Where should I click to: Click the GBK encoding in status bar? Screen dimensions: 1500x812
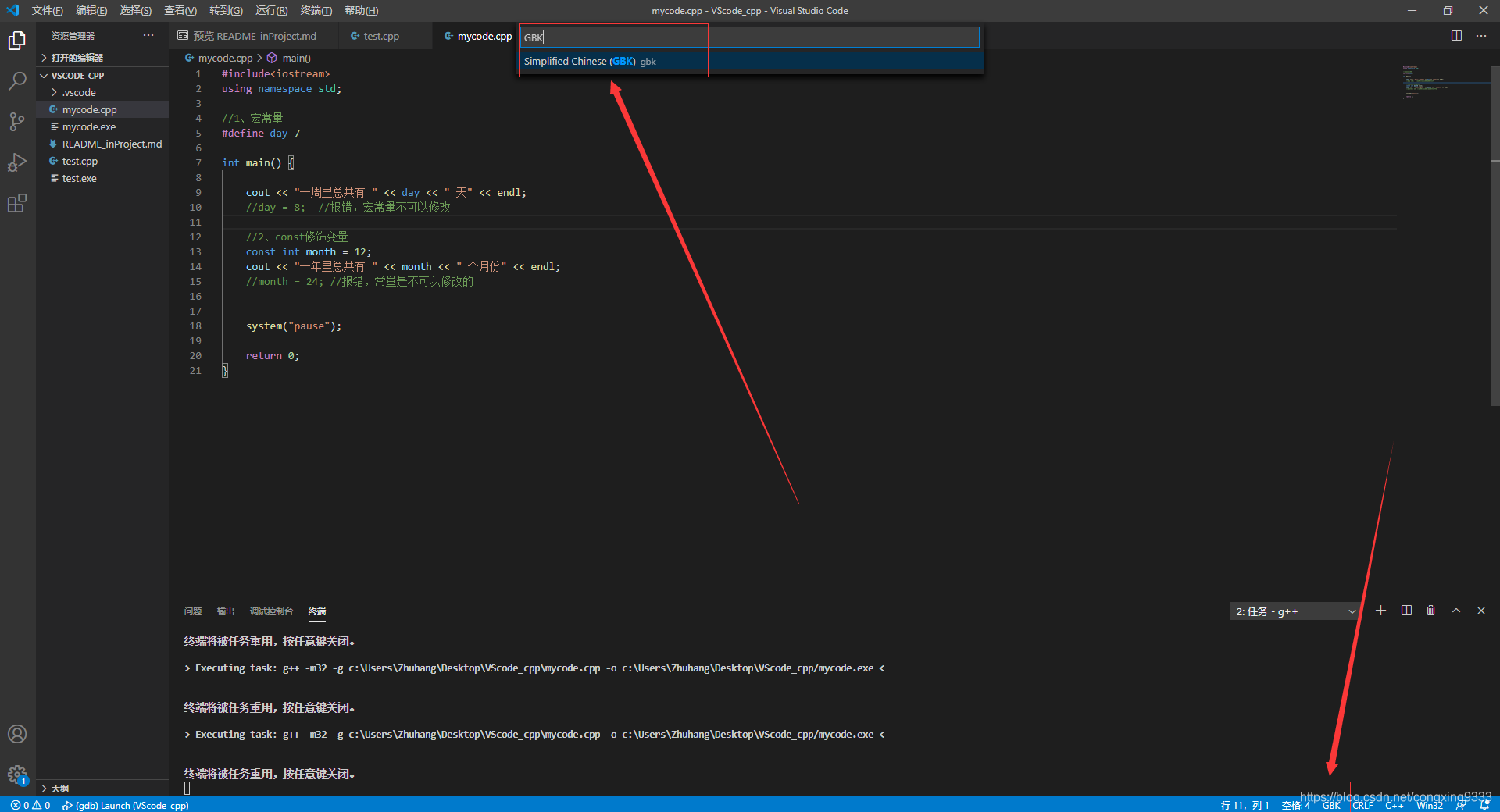[1331, 805]
